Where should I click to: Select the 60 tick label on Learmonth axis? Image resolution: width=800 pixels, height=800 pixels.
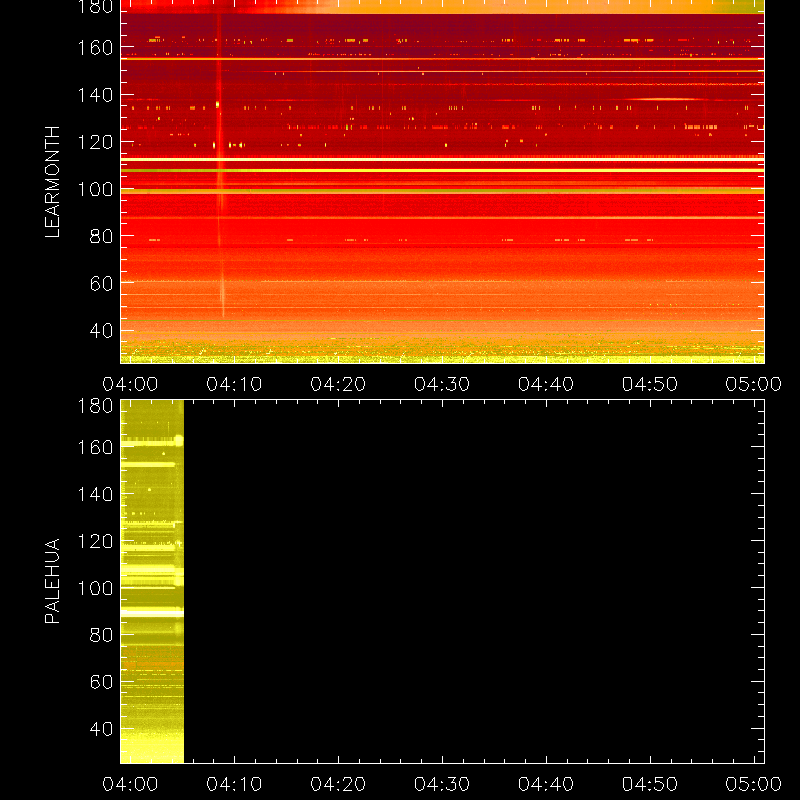click(x=101, y=283)
